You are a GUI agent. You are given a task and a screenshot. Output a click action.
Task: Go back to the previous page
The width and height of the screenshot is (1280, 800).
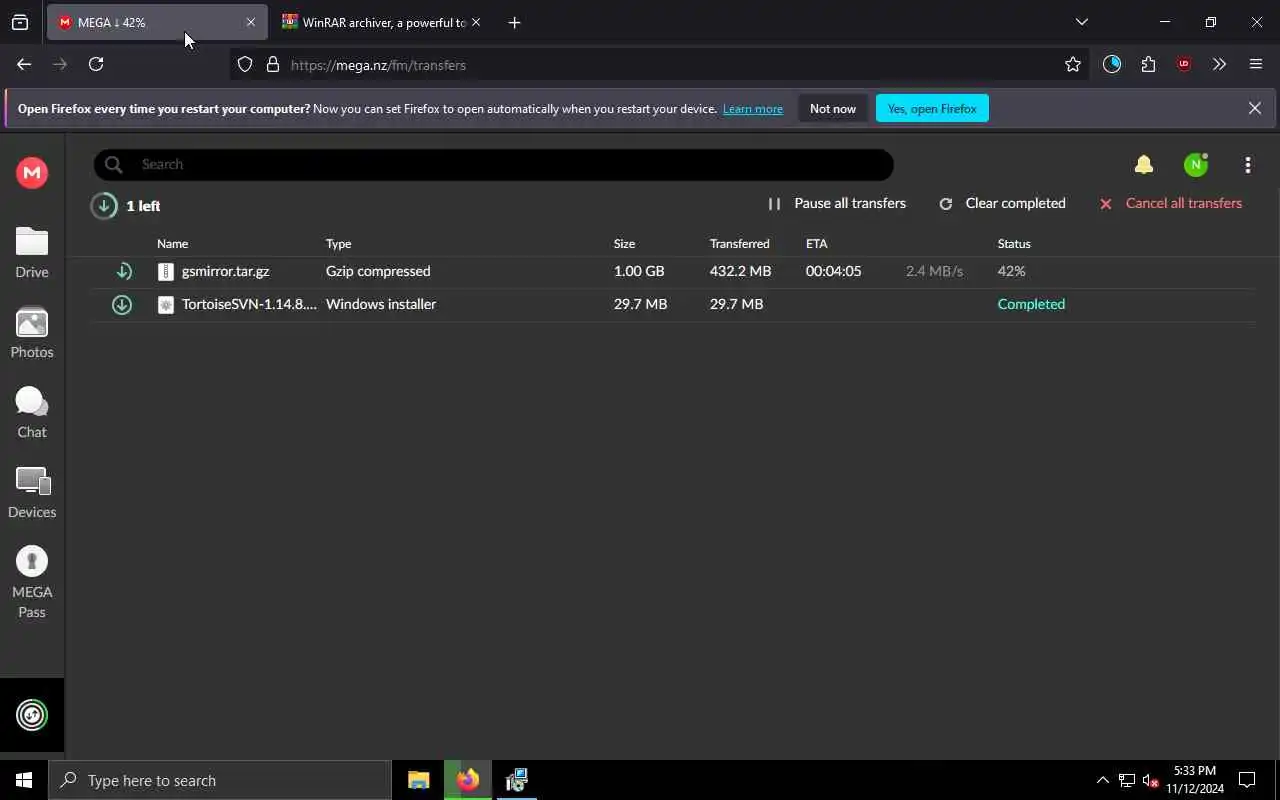click(24, 64)
